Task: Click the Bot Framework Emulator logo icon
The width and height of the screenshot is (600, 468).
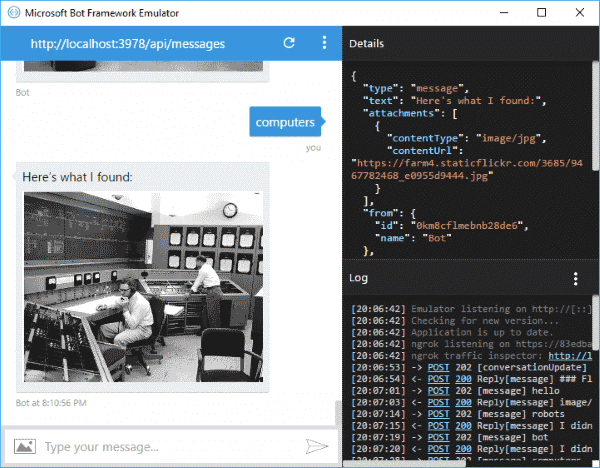Action: (x=14, y=13)
